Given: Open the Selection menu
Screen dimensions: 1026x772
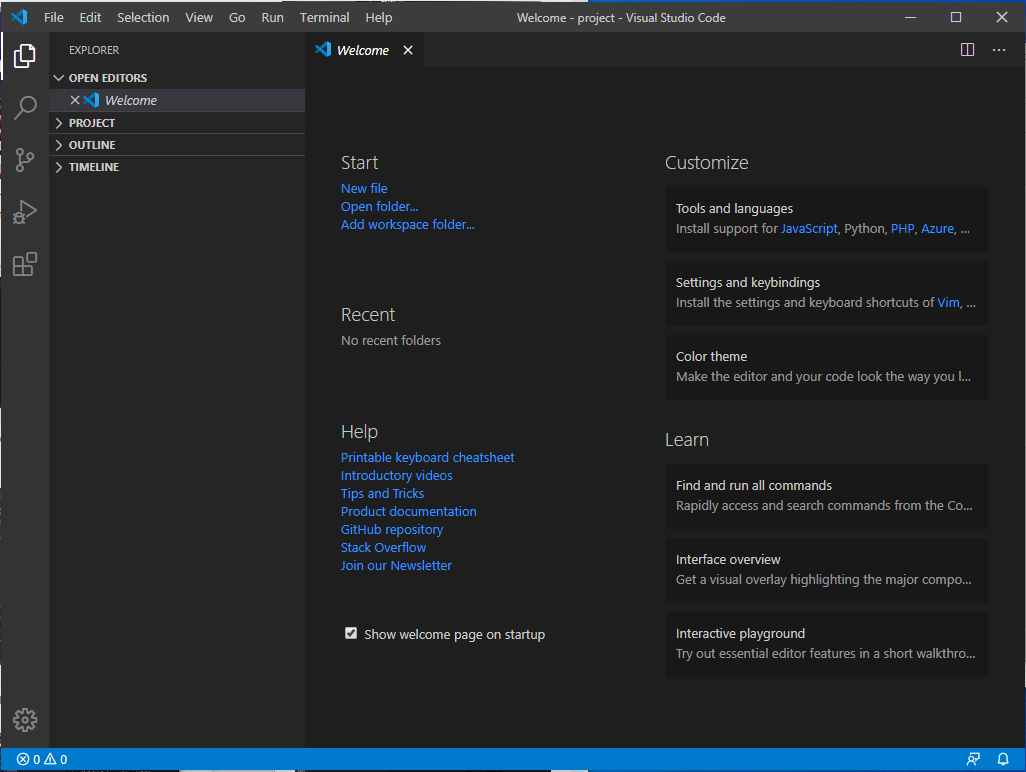Looking at the screenshot, I should point(143,18).
